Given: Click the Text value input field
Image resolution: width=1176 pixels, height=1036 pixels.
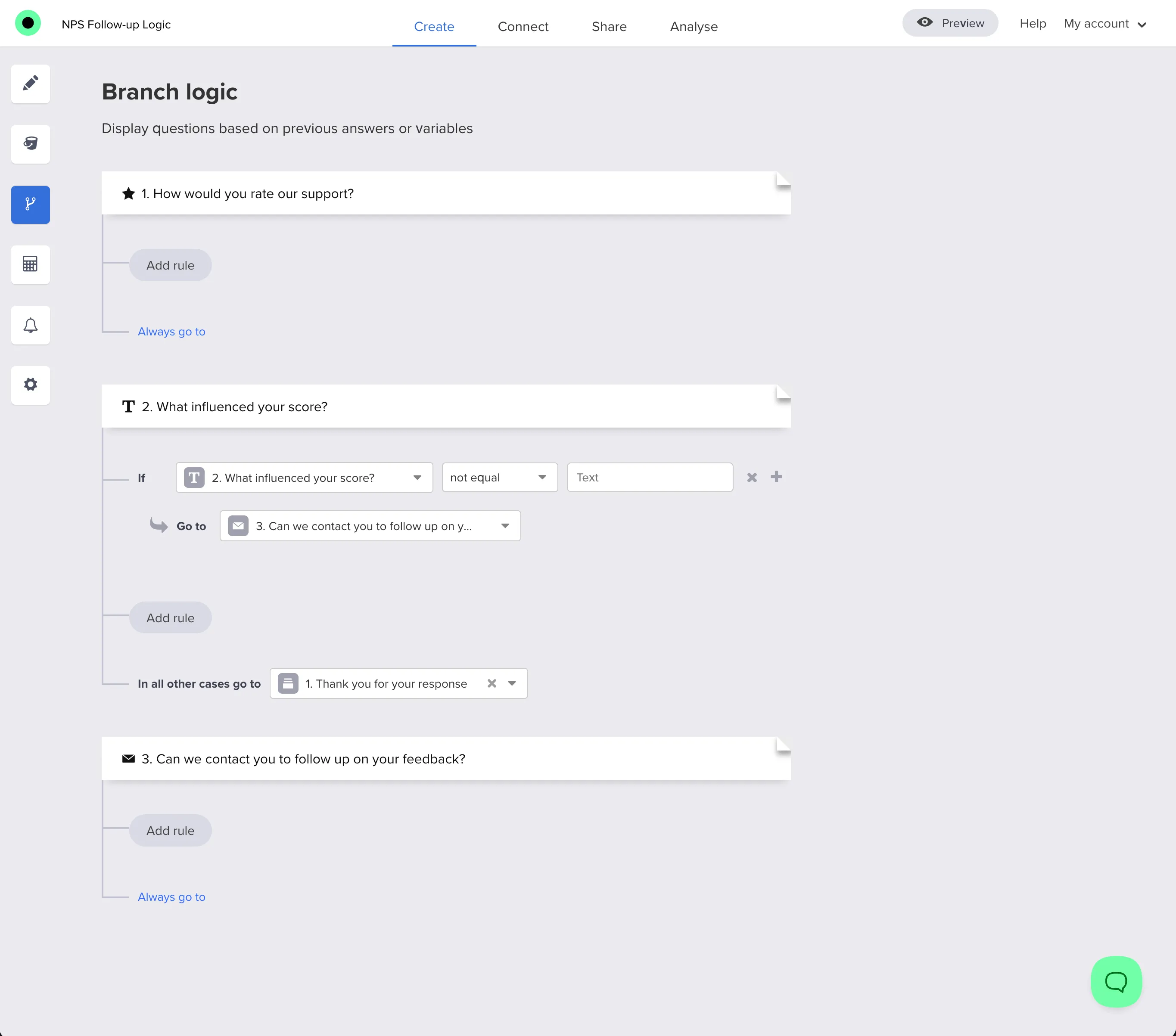Looking at the screenshot, I should pos(649,478).
